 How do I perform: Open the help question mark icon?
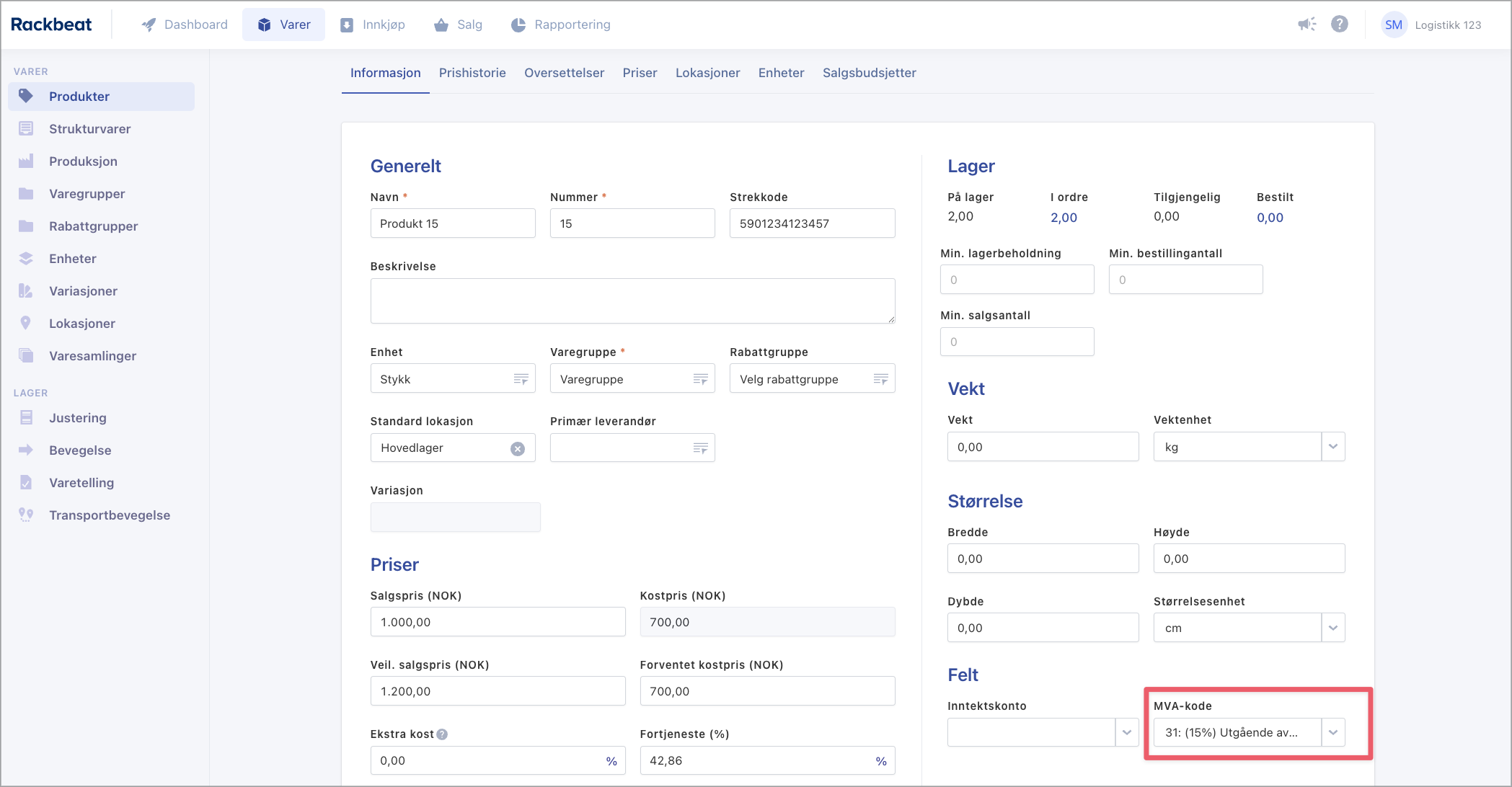pos(1339,25)
